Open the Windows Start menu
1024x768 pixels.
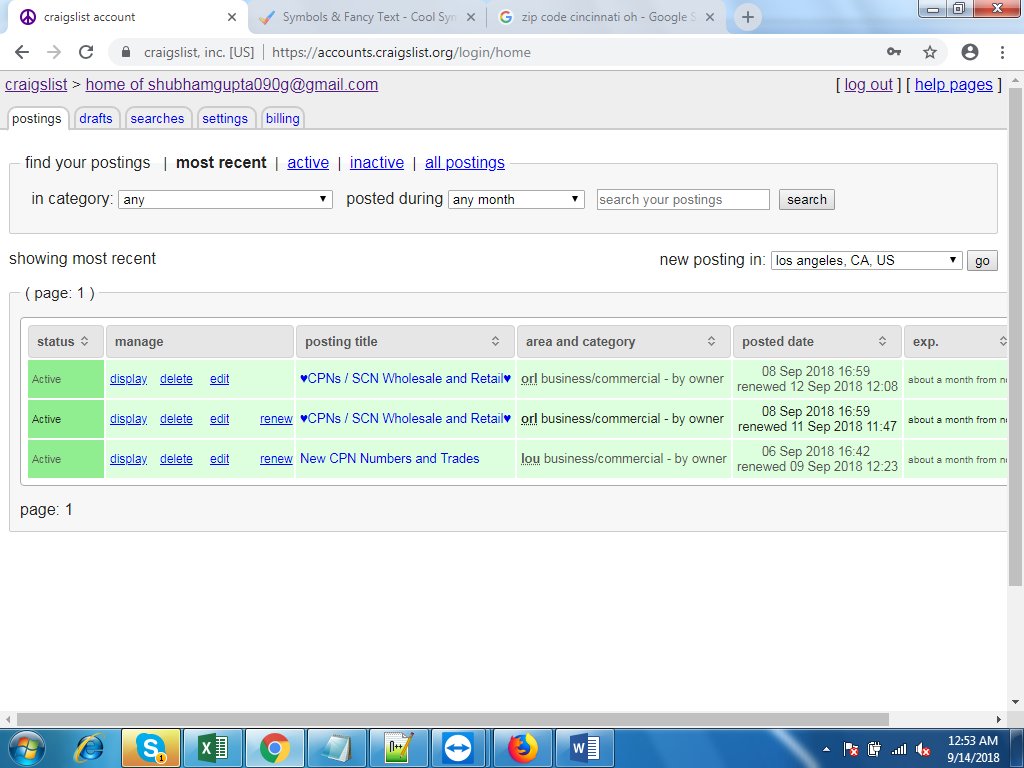[x=27, y=748]
